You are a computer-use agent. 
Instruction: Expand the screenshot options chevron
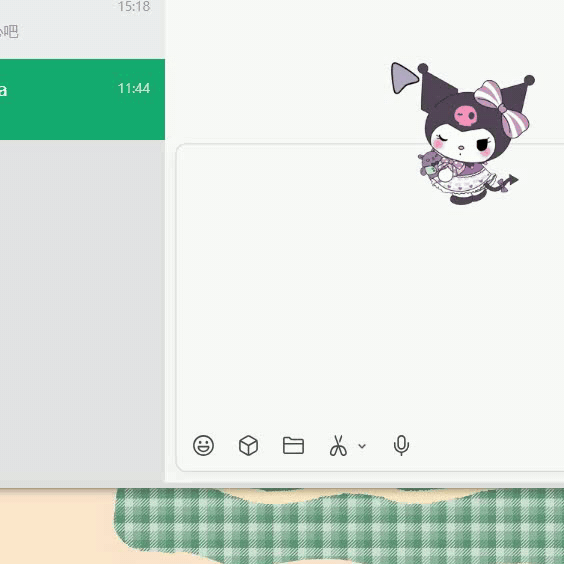point(362,446)
